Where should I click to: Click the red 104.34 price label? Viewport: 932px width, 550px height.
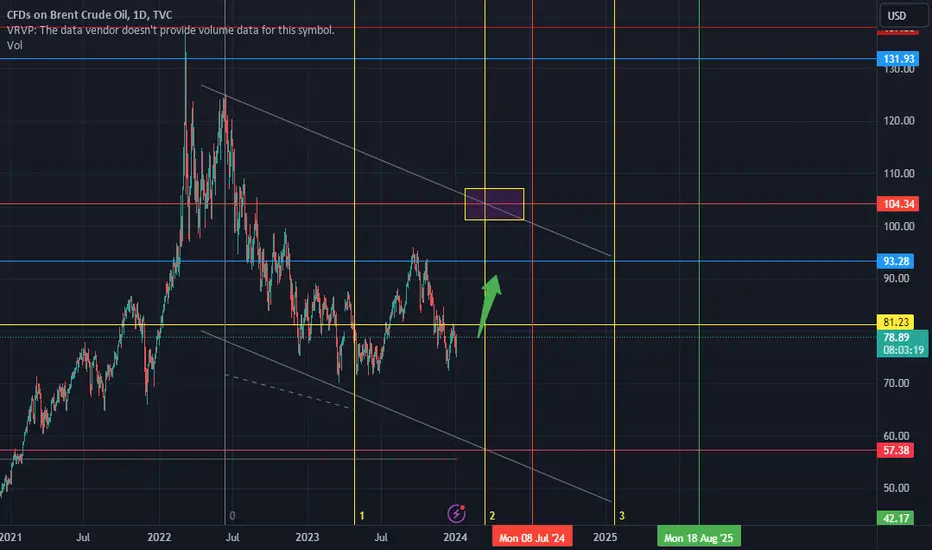click(x=898, y=204)
